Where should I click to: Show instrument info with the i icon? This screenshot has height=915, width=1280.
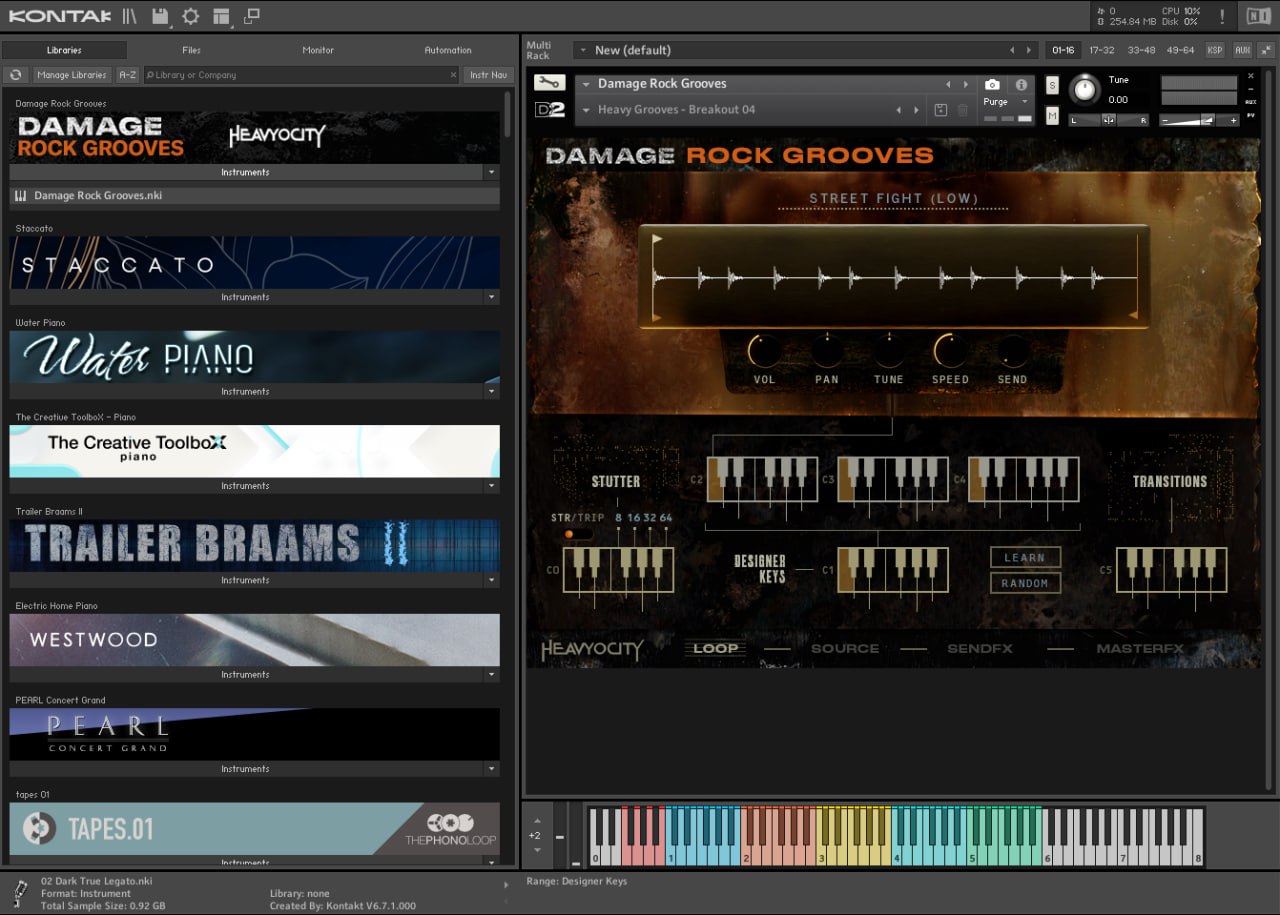click(1021, 85)
